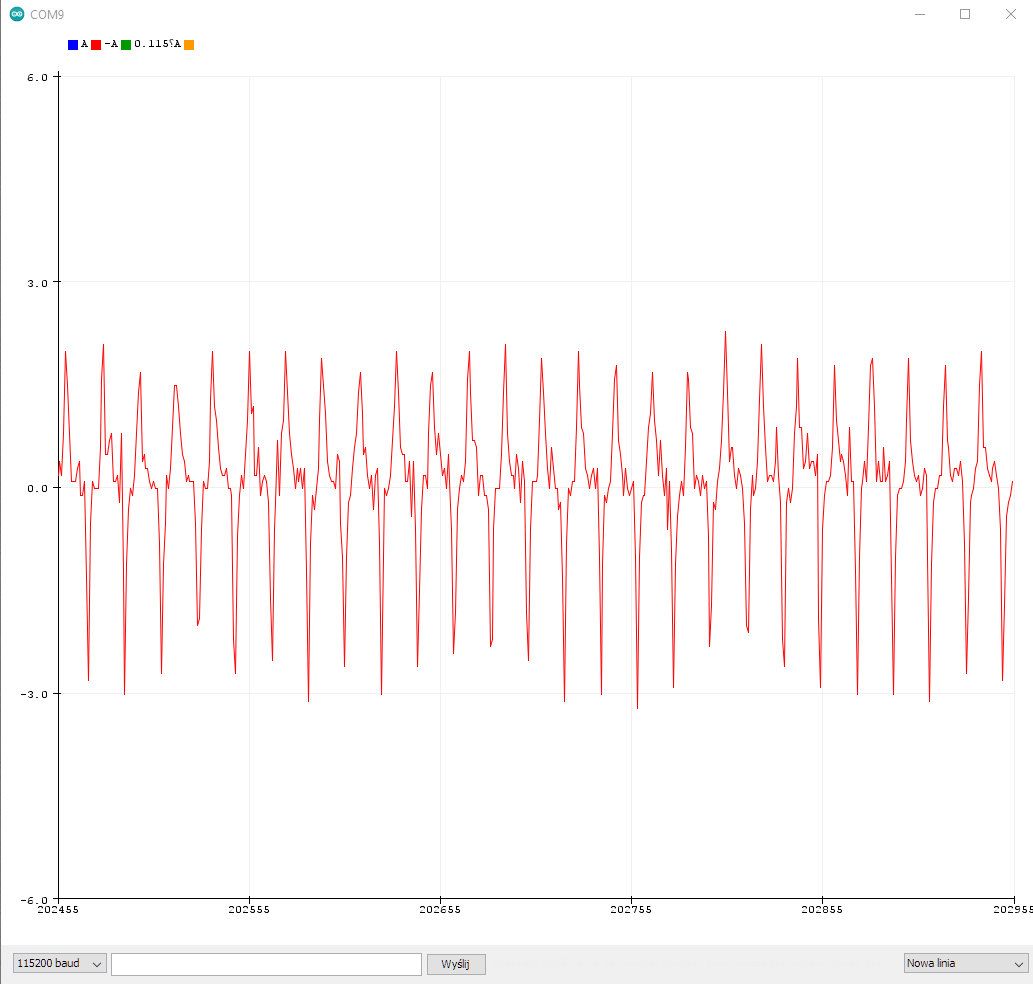Focus the serial message input field
Viewport: 1033px width, 984px height.
(266, 964)
